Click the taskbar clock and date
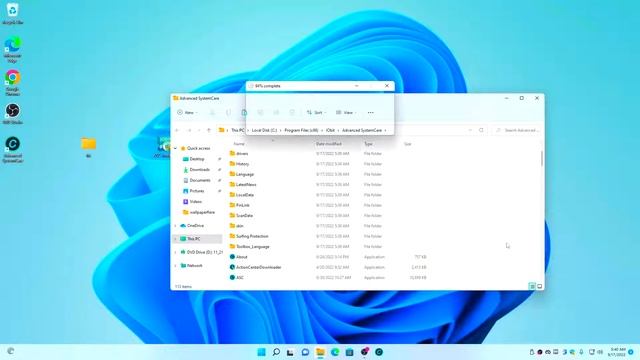Image resolution: width=640 pixels, height=360 pixels. [x=617, y=352]
